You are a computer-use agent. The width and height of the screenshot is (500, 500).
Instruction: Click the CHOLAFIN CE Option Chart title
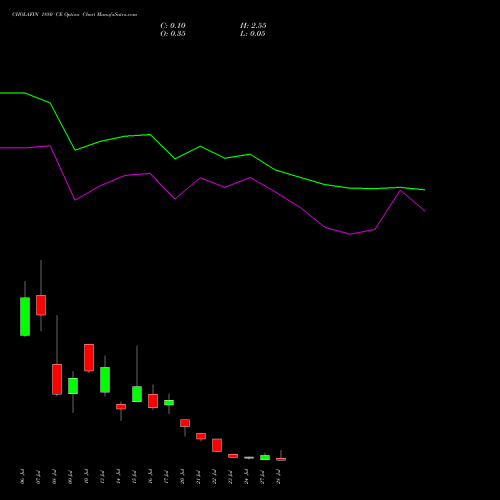pyautogui.click(x=74, y=15)
